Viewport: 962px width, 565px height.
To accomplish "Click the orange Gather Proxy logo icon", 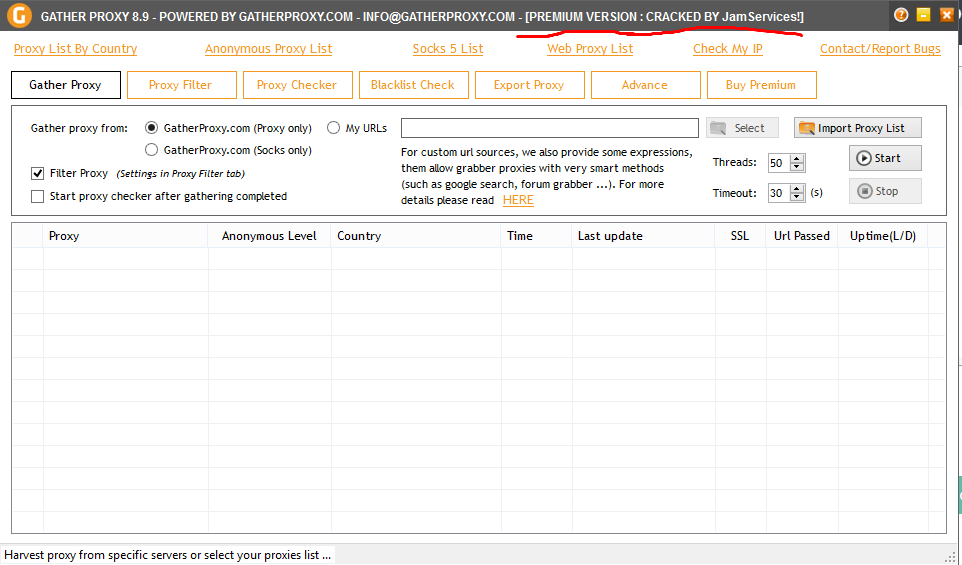I will [x=18, y=17].
